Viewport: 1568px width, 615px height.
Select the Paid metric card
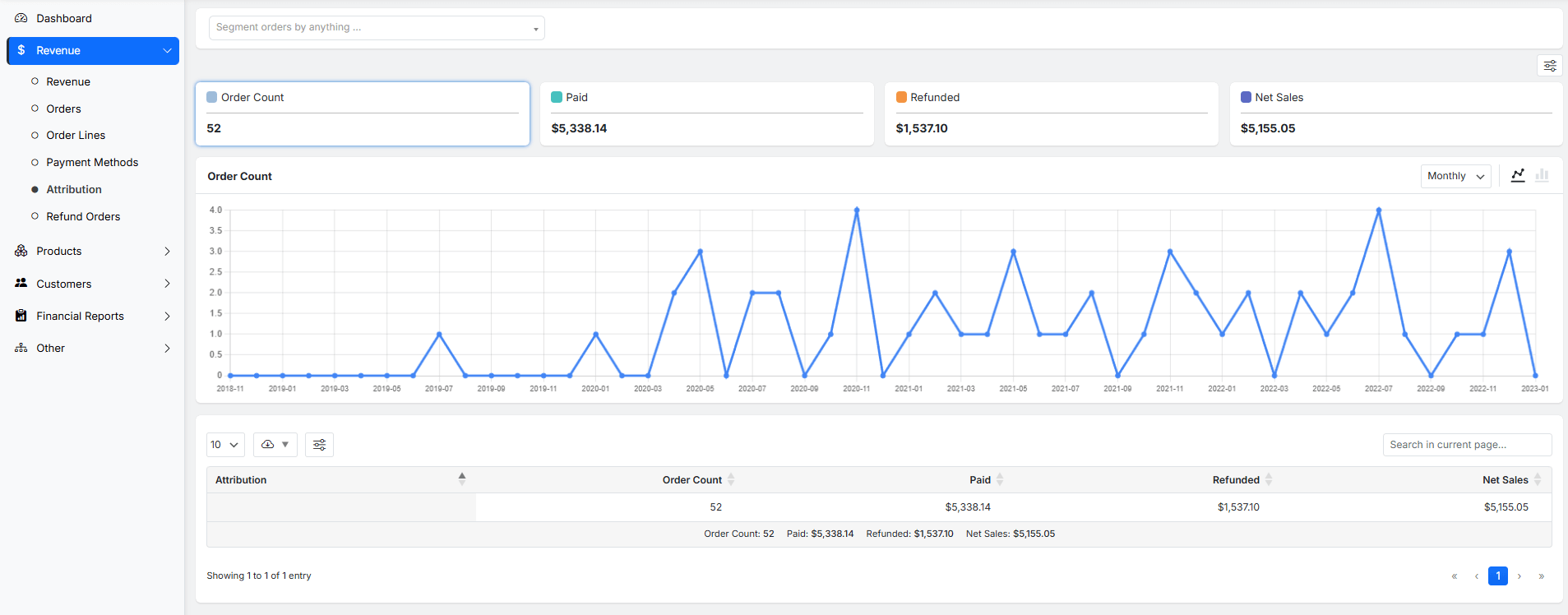pyautogui.click(x=706, y=113)
